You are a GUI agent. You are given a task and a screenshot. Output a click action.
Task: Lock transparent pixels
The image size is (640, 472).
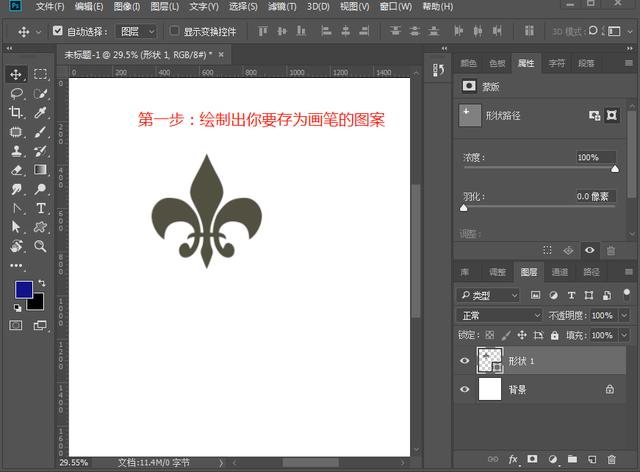[489, 336]
